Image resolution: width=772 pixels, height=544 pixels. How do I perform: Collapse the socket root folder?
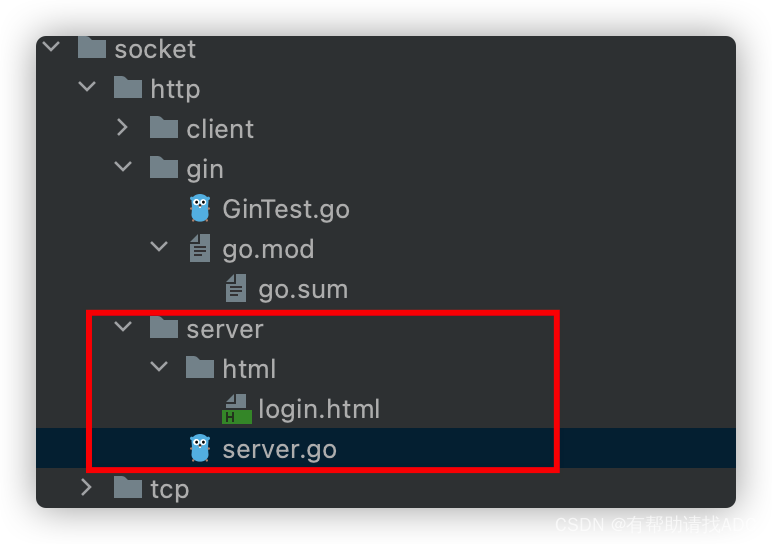click(x=51, y=47)
